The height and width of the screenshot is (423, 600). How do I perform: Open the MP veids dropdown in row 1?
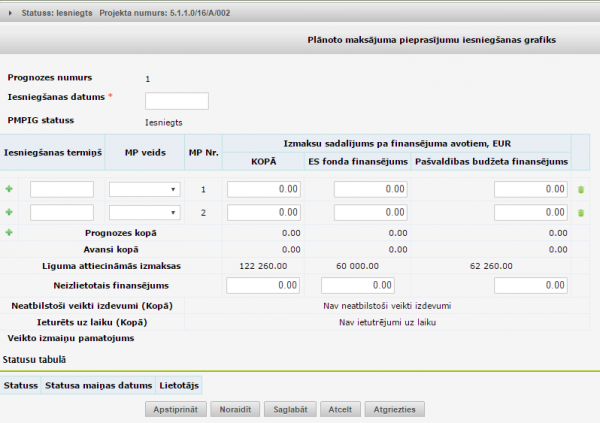click(x=144, y=188)
